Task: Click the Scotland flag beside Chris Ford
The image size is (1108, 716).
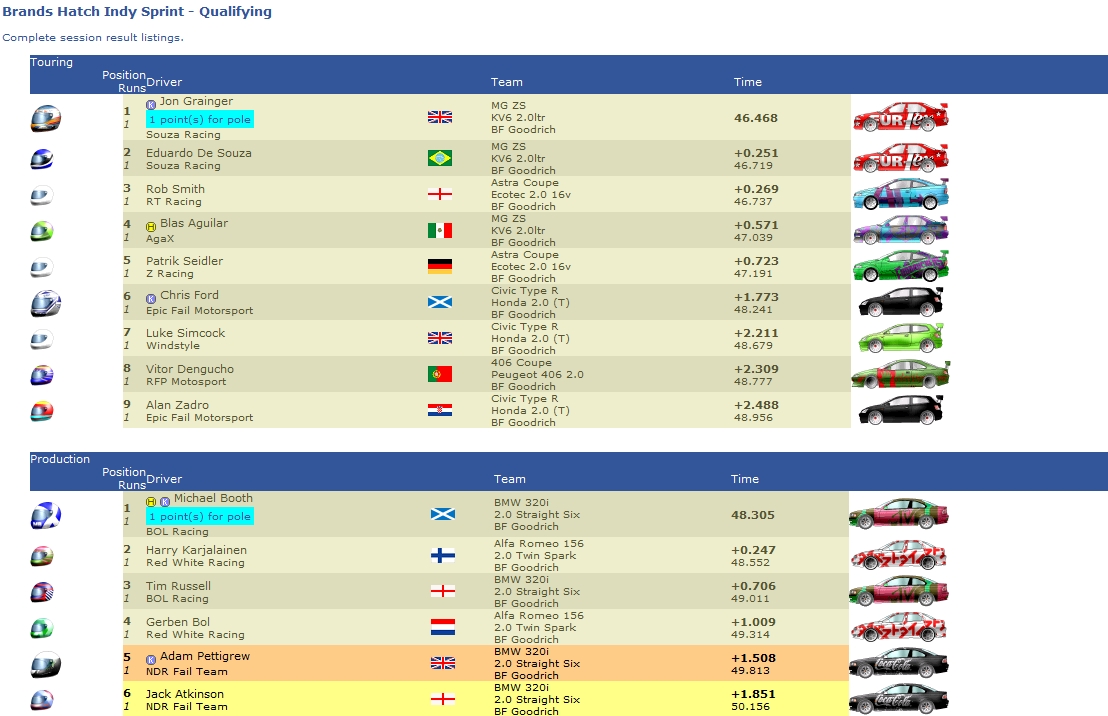Action: [440, 303]
